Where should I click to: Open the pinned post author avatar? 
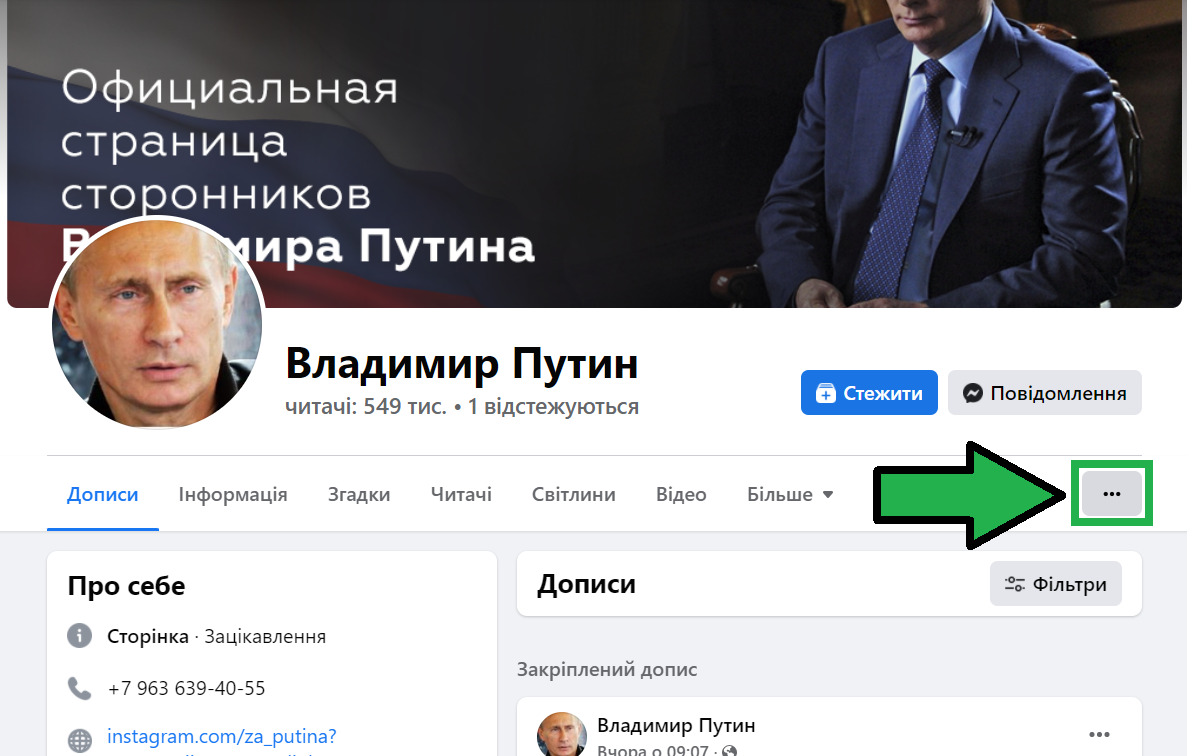(561, 734)
